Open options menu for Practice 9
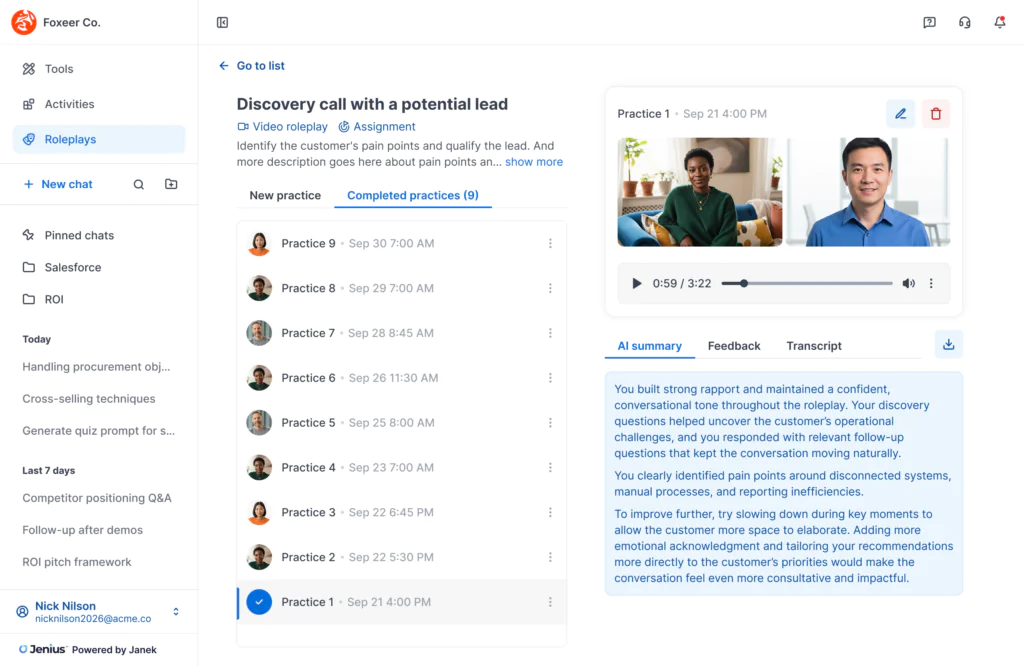This screenshot has width=1024, height=666. (x=550, y=243)
